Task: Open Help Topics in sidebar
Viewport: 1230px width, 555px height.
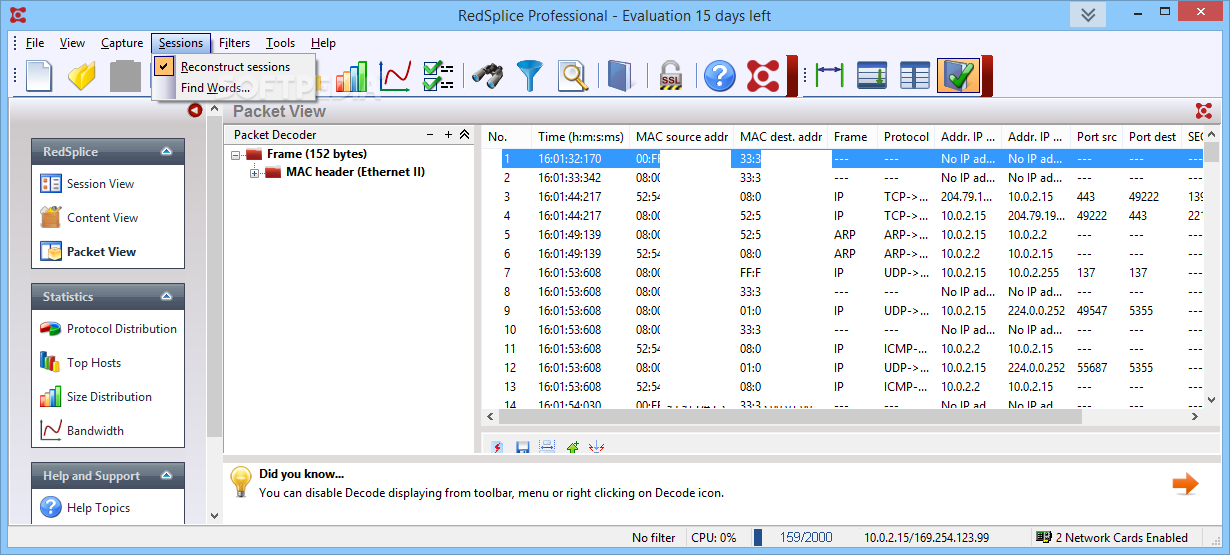Action: pyautogui.click(x=98, y=508)
